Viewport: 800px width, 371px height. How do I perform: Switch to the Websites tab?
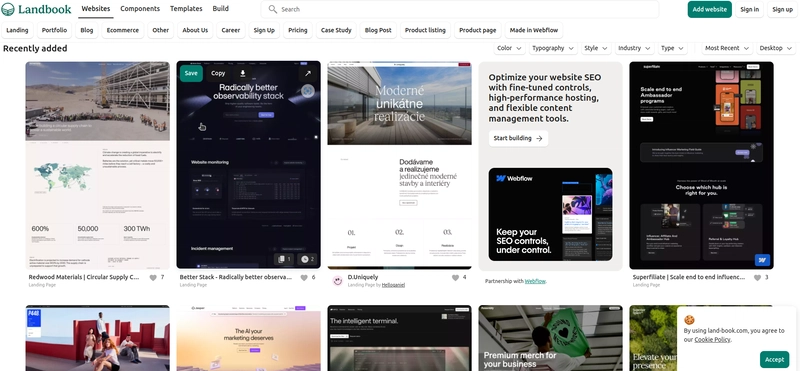[96, 9]
